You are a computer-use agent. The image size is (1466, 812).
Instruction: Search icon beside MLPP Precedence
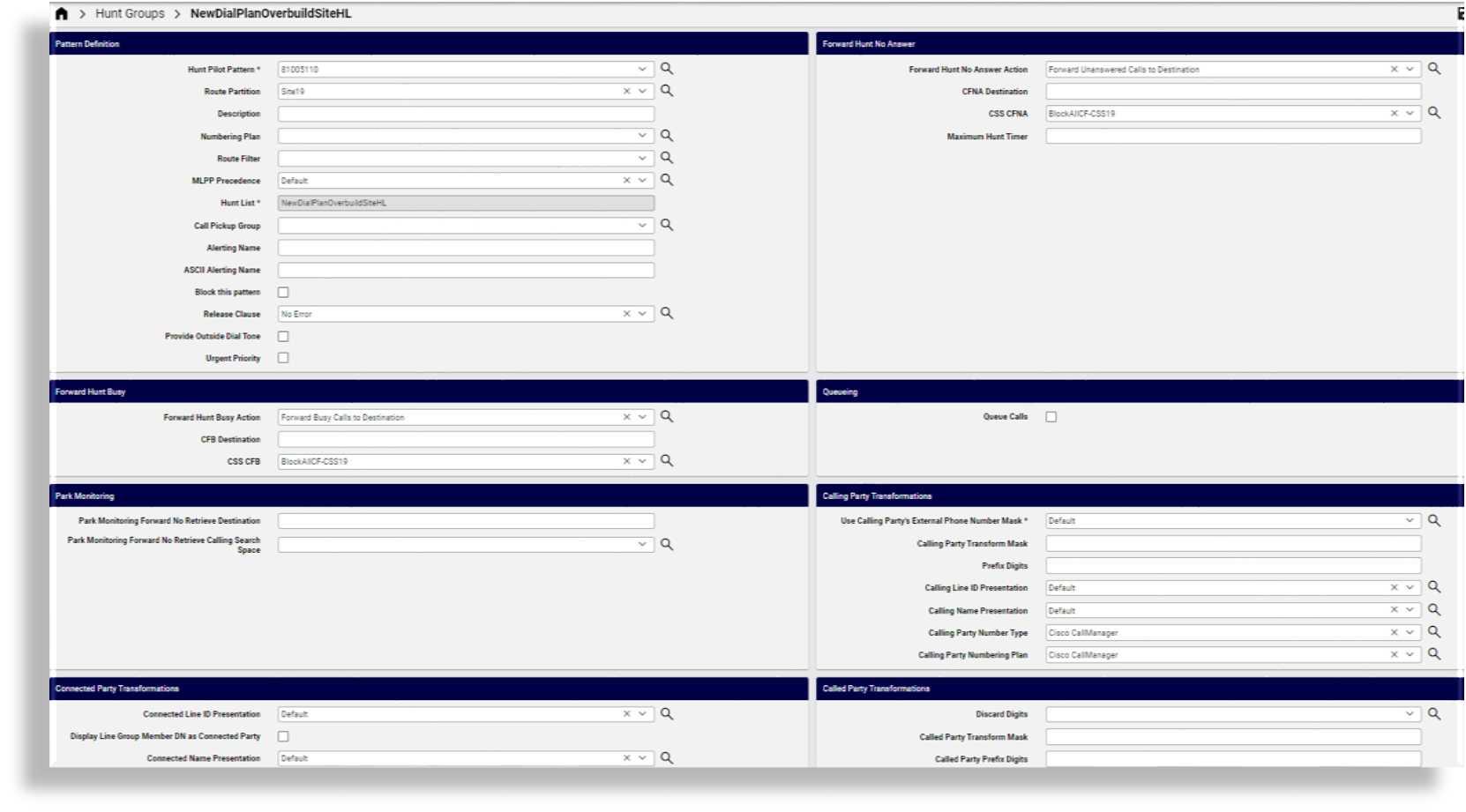(667, 180)
